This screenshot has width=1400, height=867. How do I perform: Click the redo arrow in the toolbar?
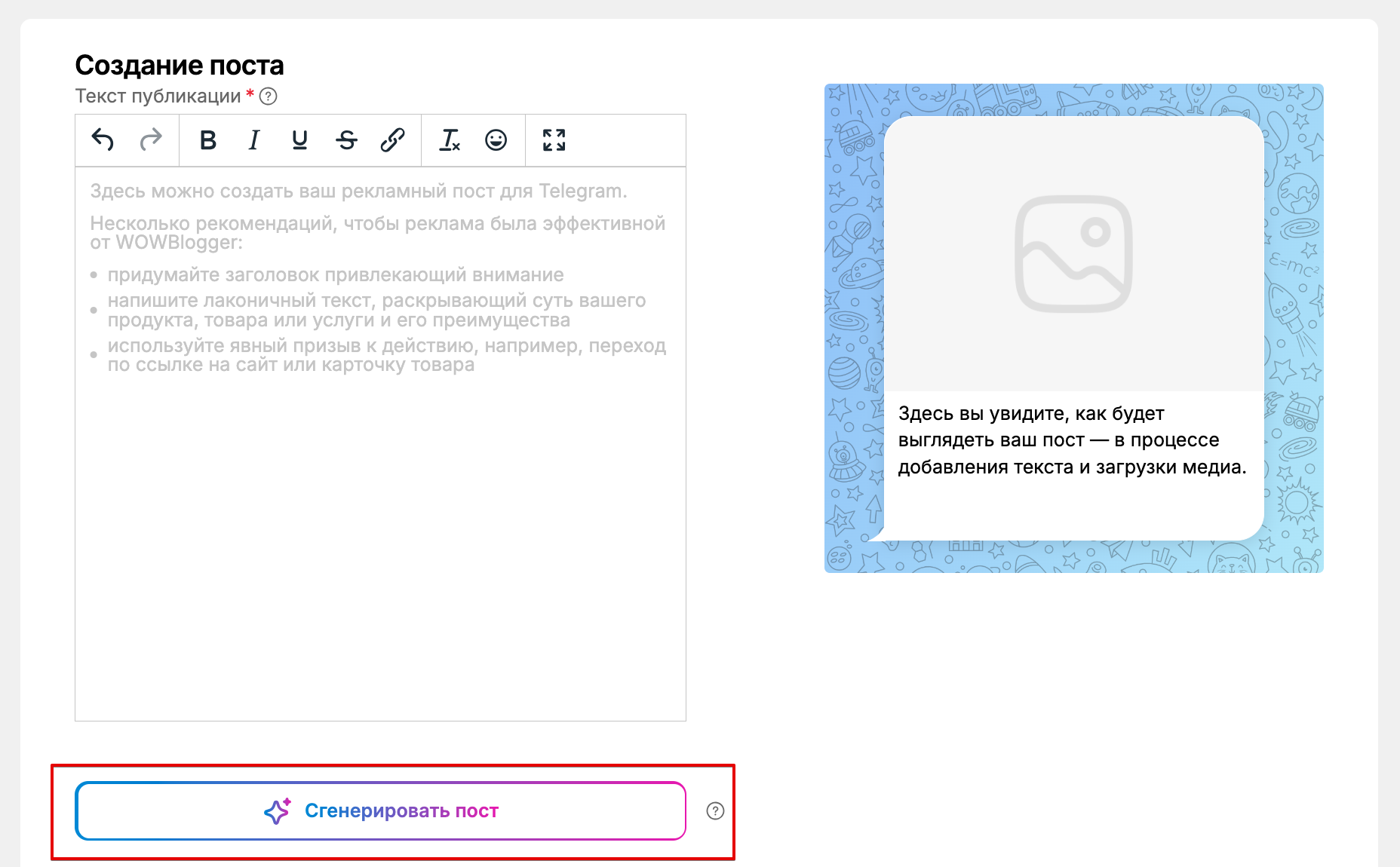click(151, 140)
